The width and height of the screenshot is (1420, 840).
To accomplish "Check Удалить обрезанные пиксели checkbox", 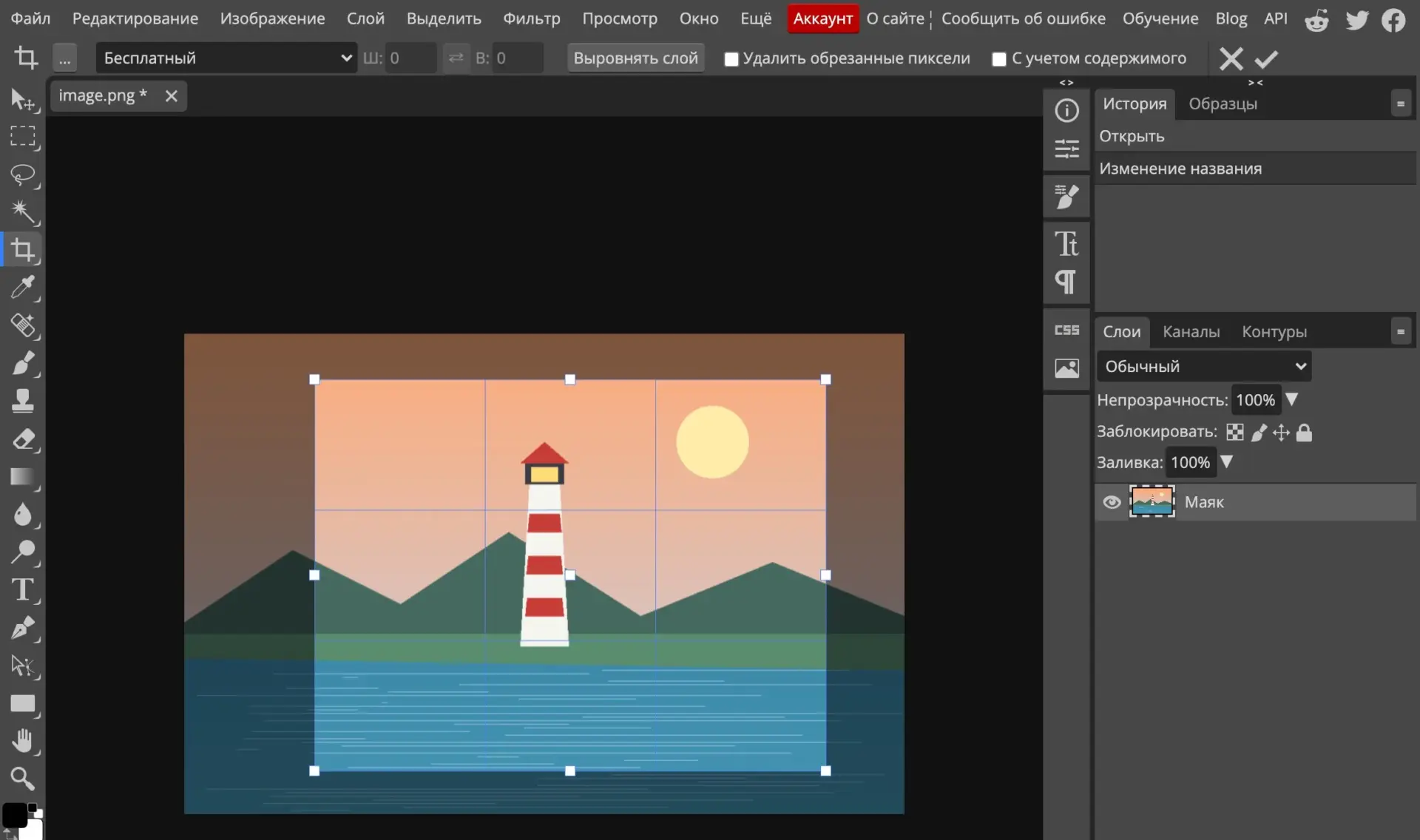I will click(731, 59).
